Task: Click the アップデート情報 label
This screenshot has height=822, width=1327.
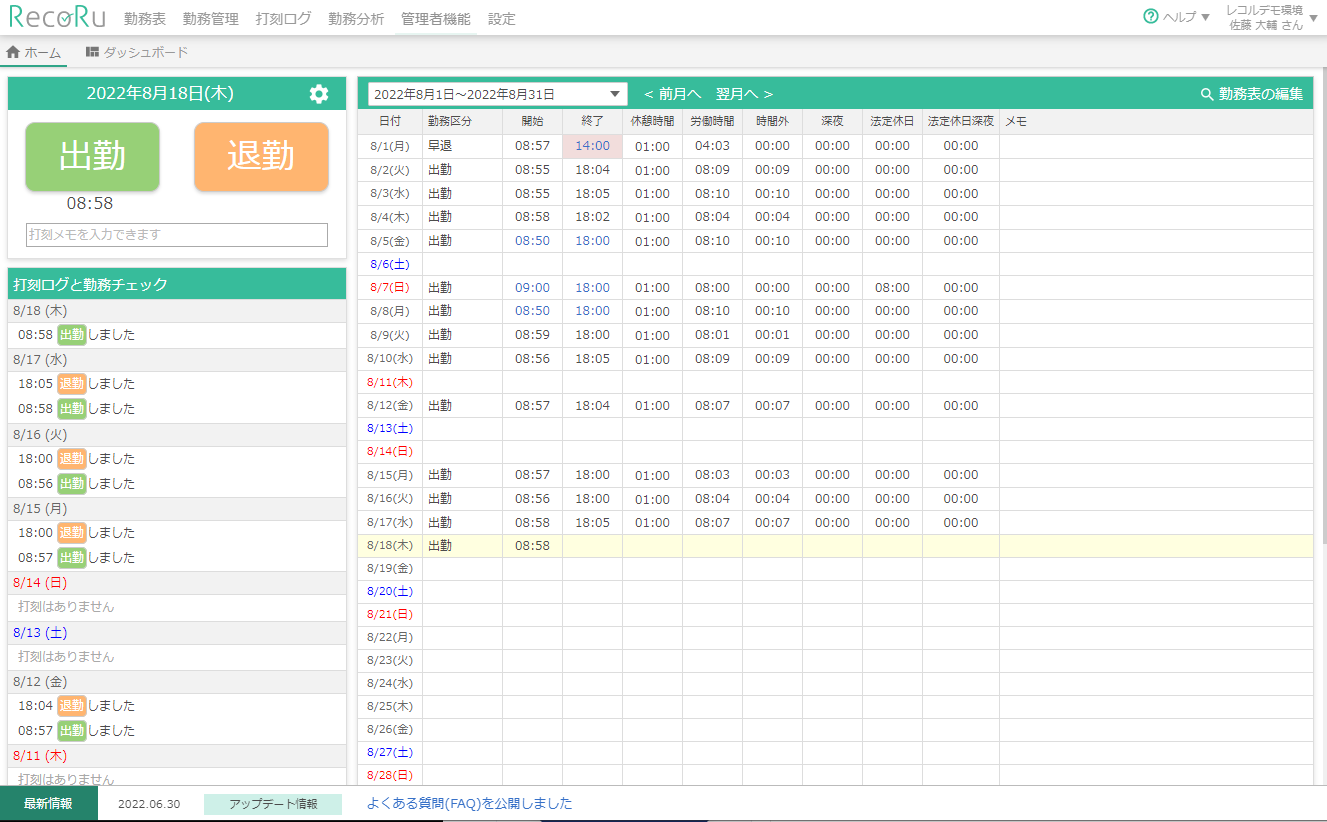Action: (x=273, y=804)
